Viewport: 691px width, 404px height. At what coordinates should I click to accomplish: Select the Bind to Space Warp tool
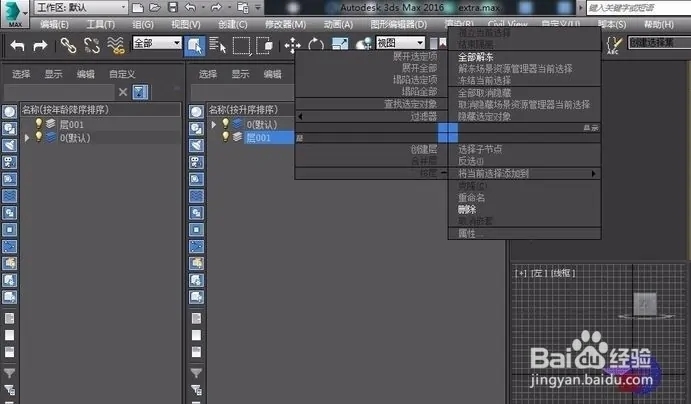pyautogui.click(x=115, y=45)
